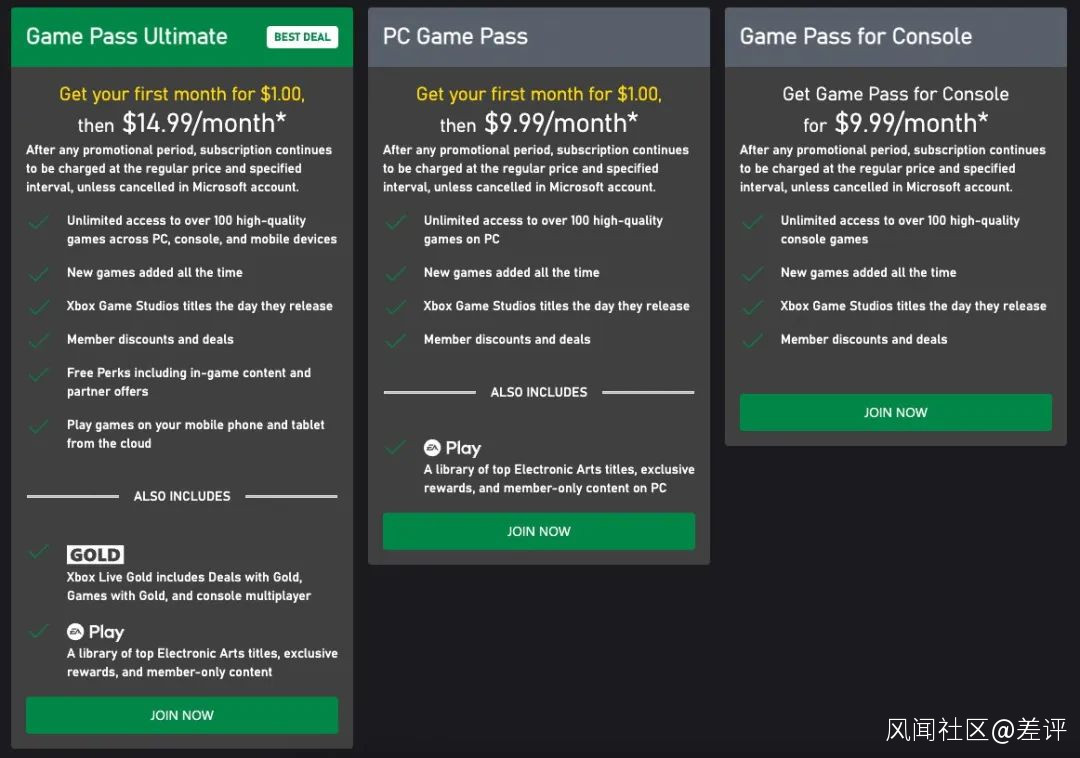Viewport: 1080px width, 758px height.
Task: Click checkmark beside mobile phone cloud gaming
Action: pyautogui.click(x=39, y=427)
